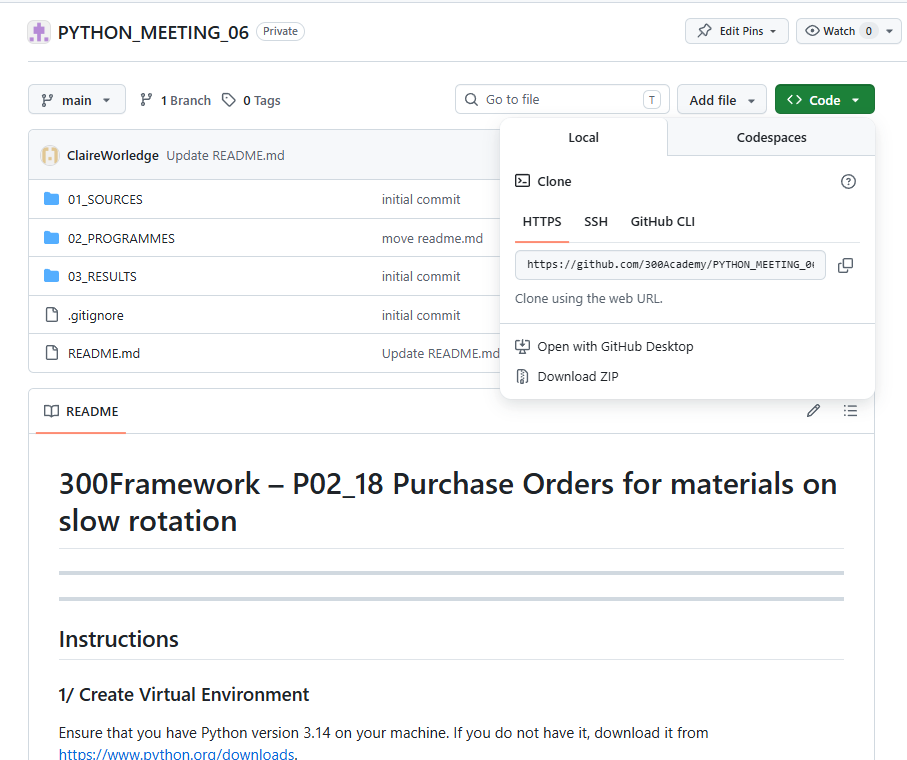Select the SSH clone tab
The width and height of the screenshot is (907, 760).
[596, 222]
